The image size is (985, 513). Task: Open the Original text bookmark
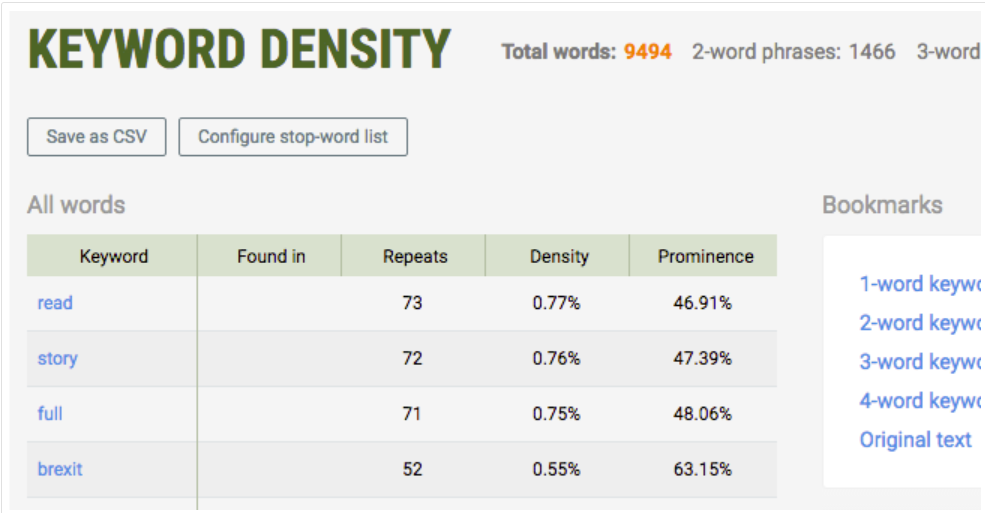point(915,440)
